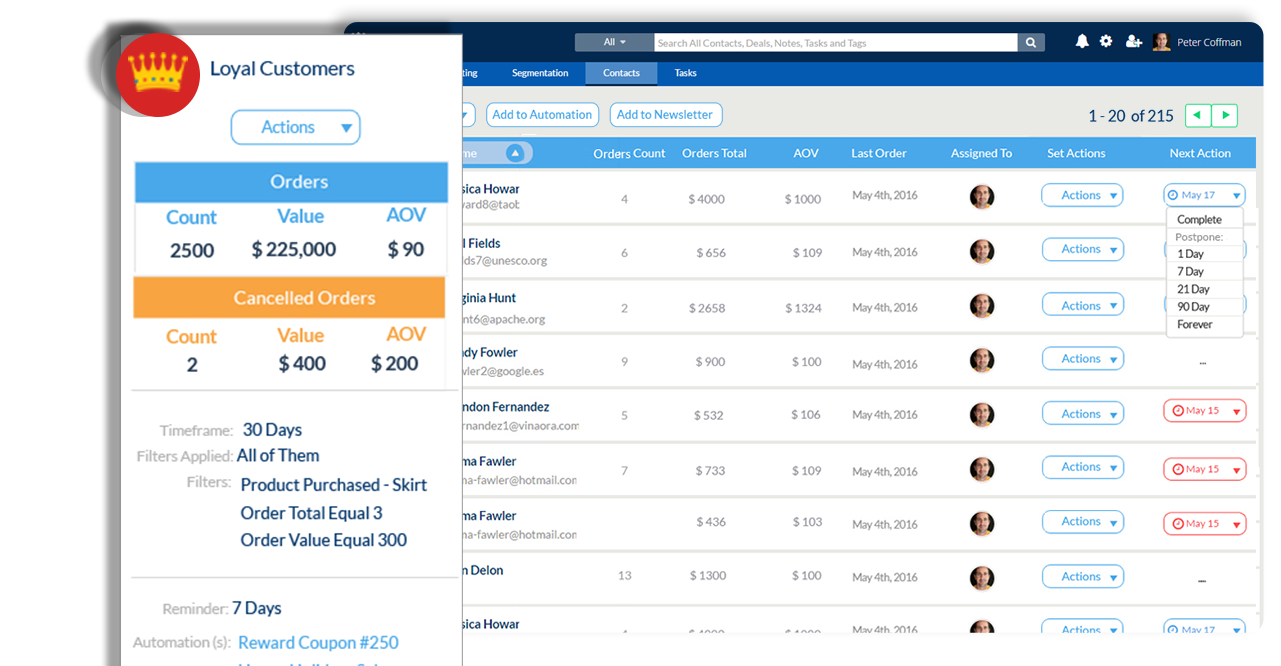
Task: Switch to the Tasks tab
Action: (686, 73)
